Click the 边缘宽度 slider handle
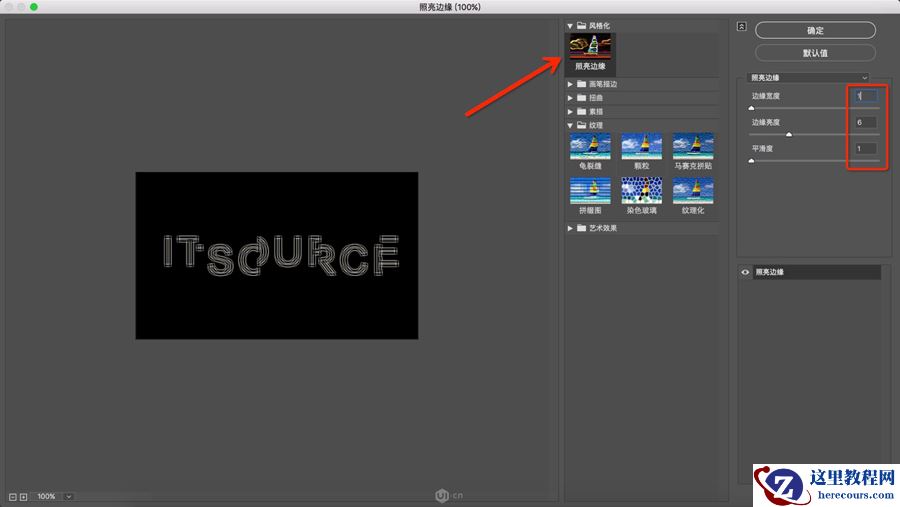900x507 pixels. [751, 108]
